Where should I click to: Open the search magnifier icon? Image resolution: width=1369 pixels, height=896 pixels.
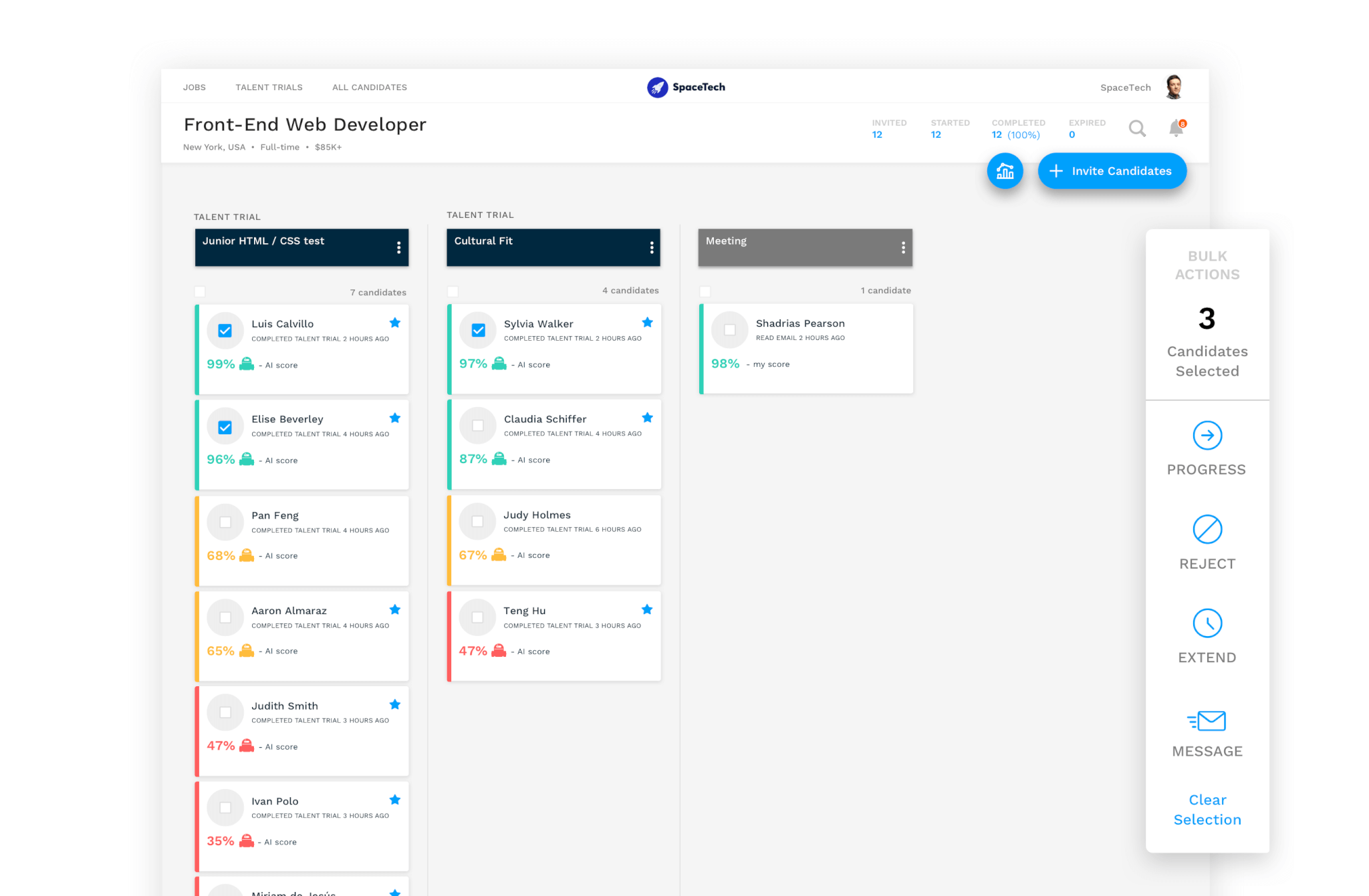(x=1137, y=128)
